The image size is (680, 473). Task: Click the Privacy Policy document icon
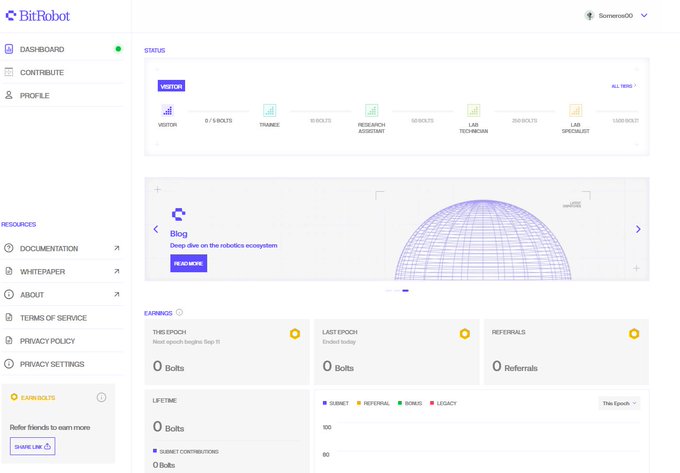click(x=9, y=340)
